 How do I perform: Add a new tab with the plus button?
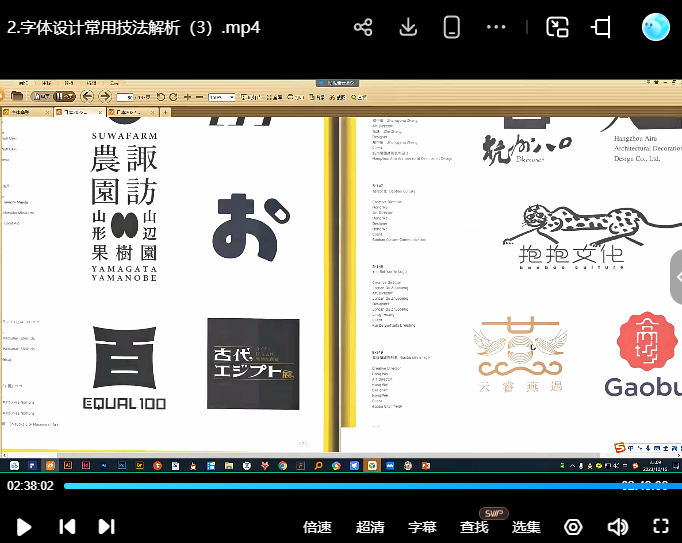(165, 112)
